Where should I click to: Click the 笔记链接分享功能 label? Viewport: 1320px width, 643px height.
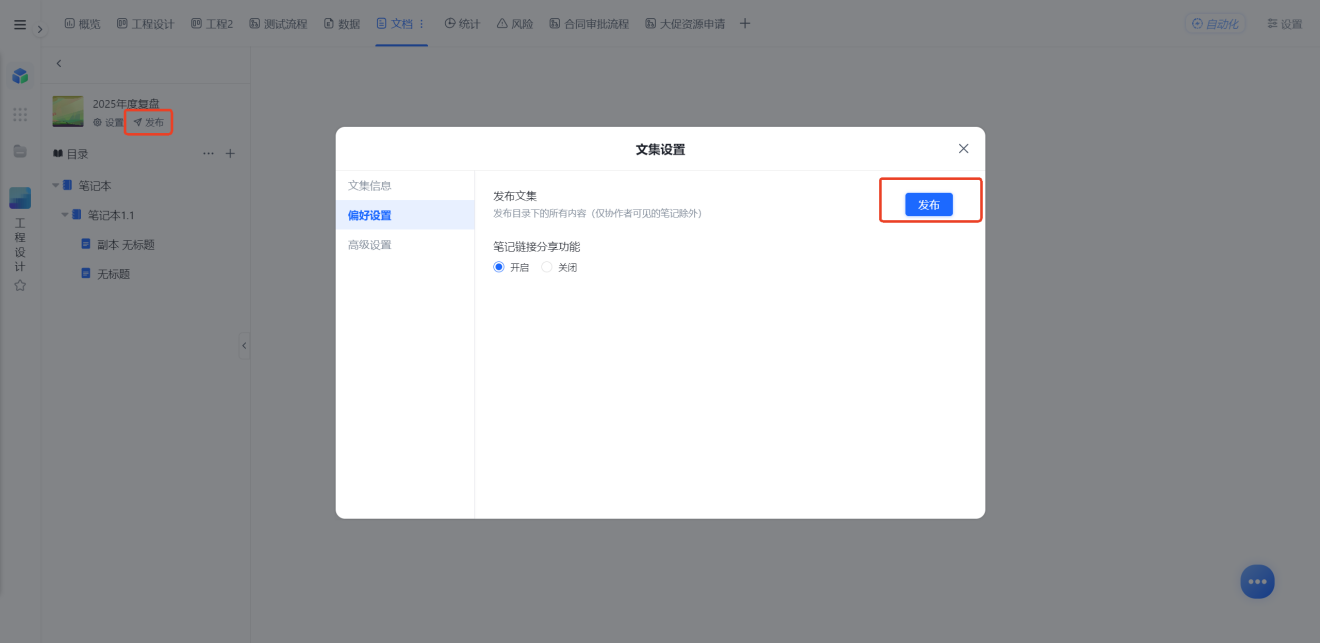[x=536, y=246]
